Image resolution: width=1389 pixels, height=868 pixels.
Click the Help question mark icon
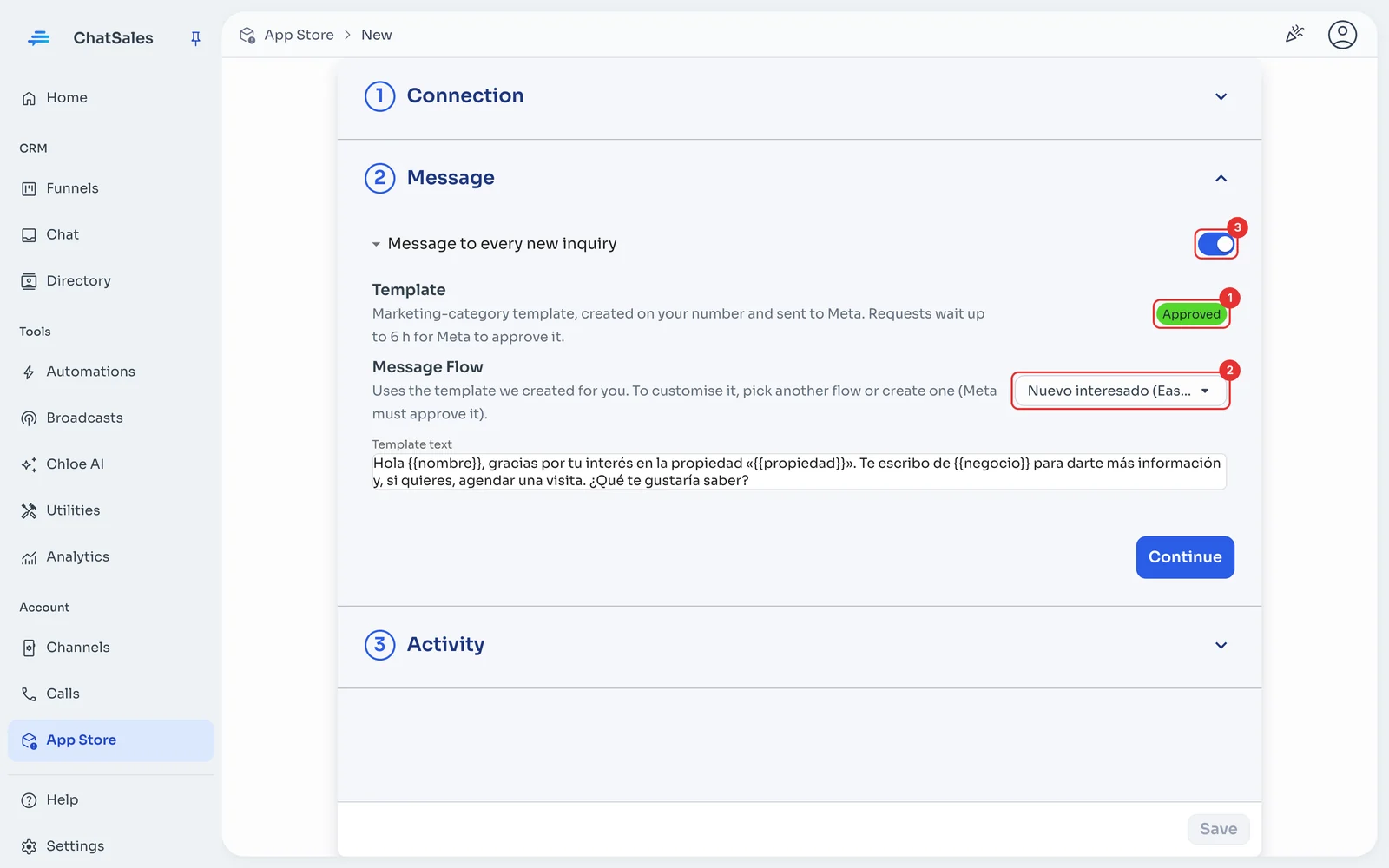[29, 800]
